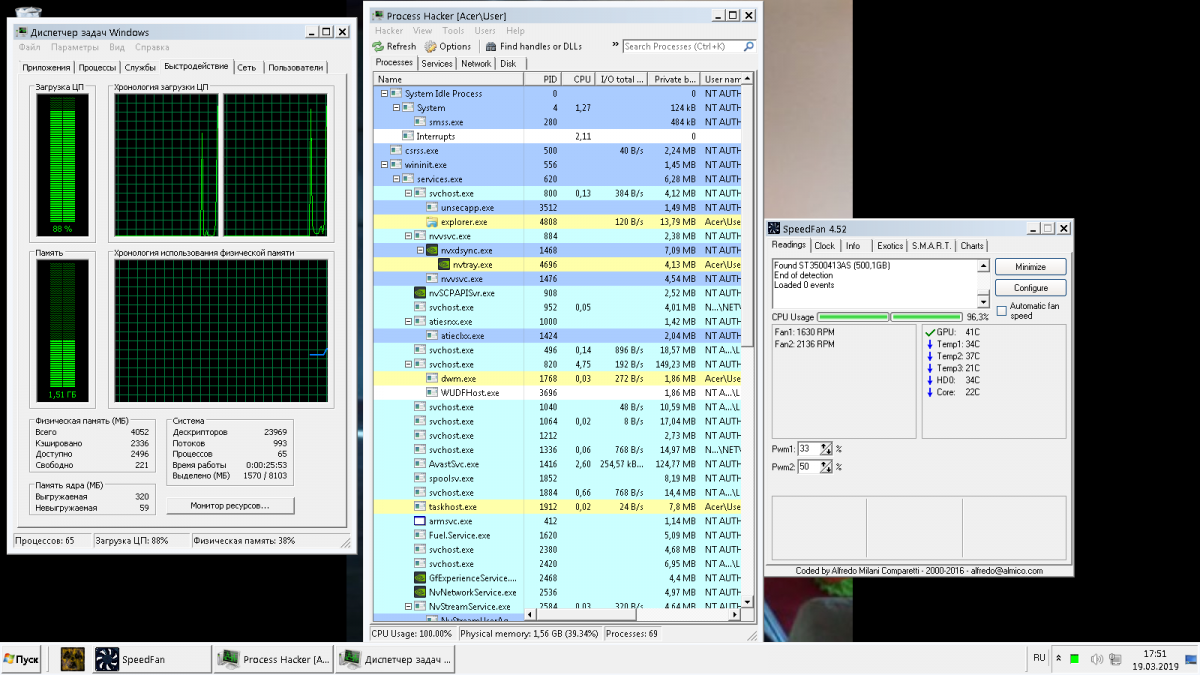Open Options via the gear icon
This screenshot has height=675, width=1200.
coord(430,46)
